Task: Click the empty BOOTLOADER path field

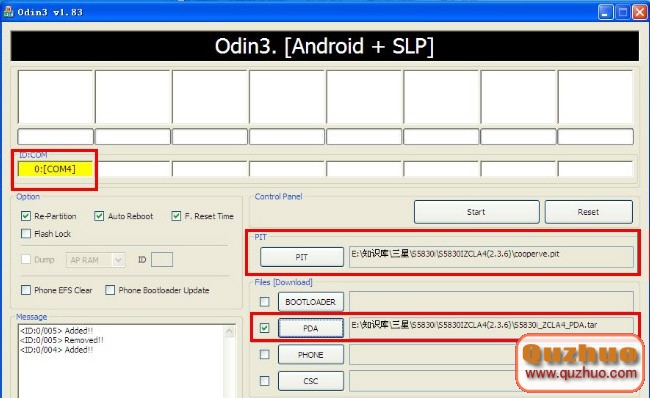Action: point(491,301)
